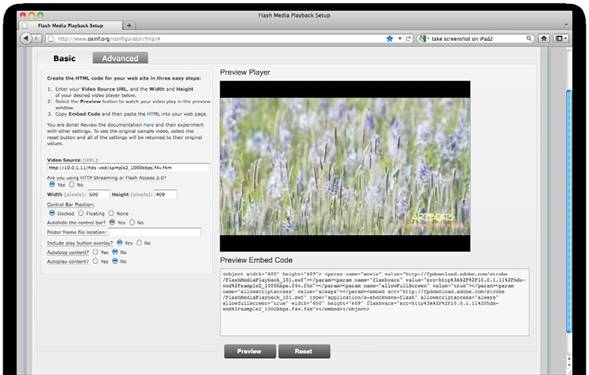Click the Width pixels input field
The width and height of the screenshot is (589, 375).
tap(98, 194)
